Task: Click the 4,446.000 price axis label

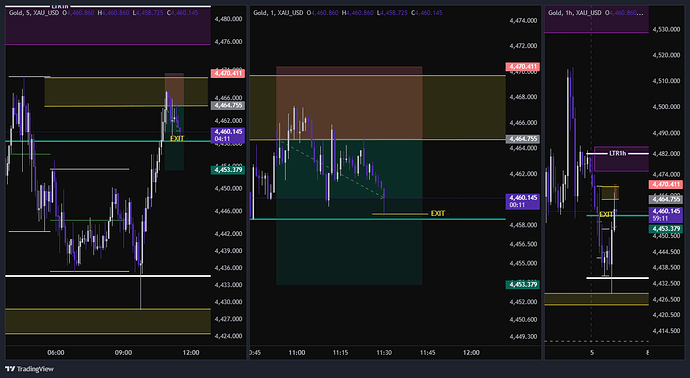Action: pos(228,211)
